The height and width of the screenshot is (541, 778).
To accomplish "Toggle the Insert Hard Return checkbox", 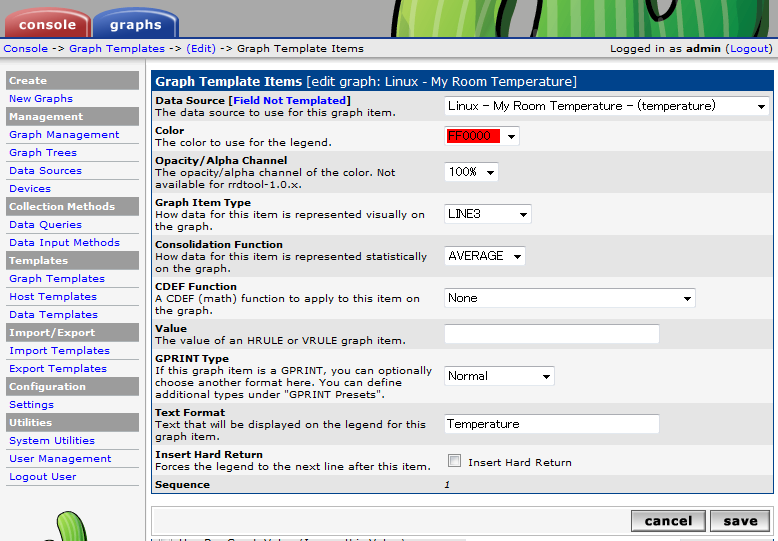I will [x=454, y=461].
